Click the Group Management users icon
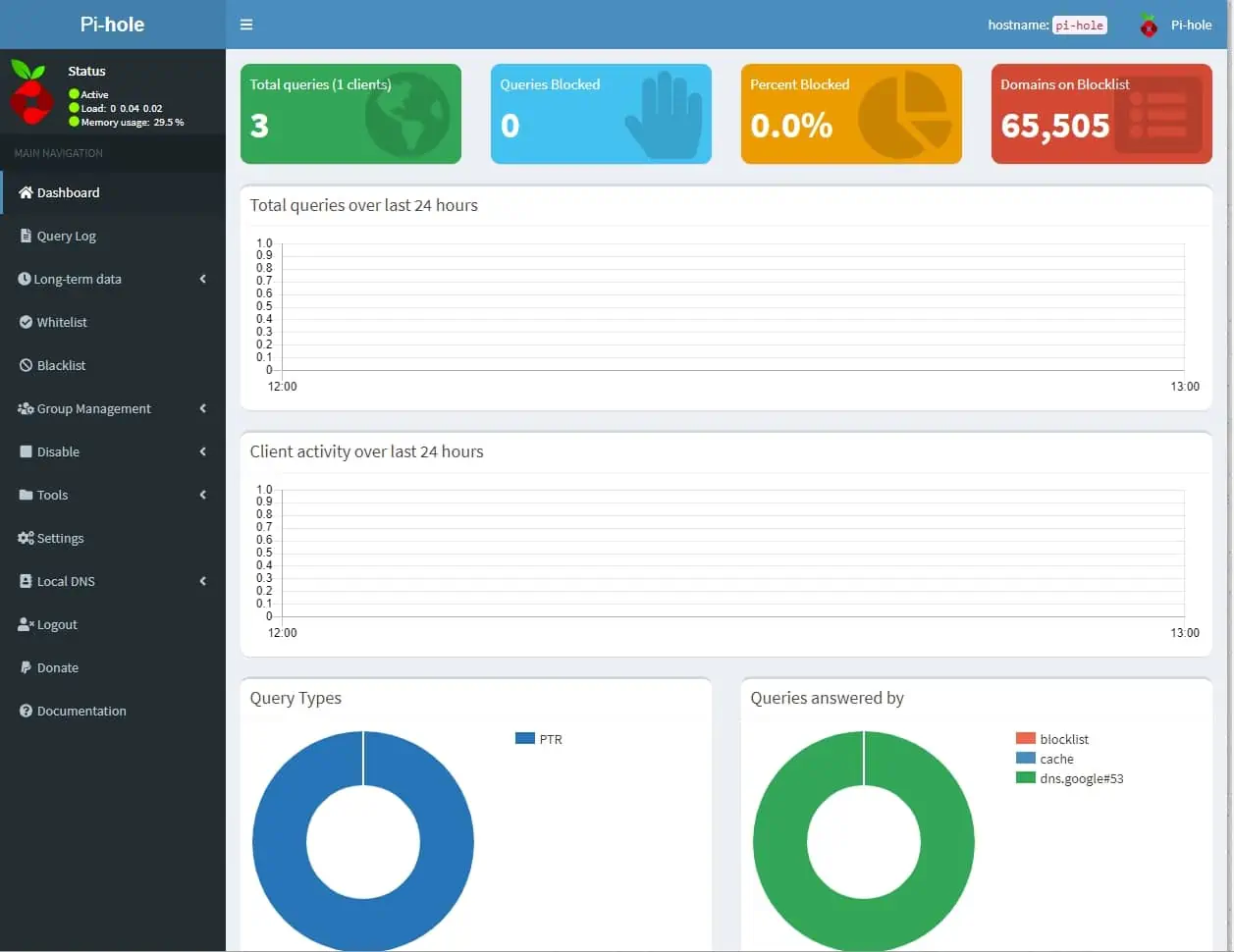Image resolution: width=1234 pixels, height=952 pixels. tap(27, 408)
